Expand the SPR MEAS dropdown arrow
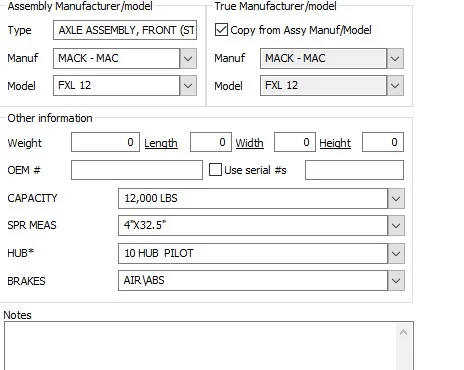Viewport: 464px width, 370px height. point(396,226)
